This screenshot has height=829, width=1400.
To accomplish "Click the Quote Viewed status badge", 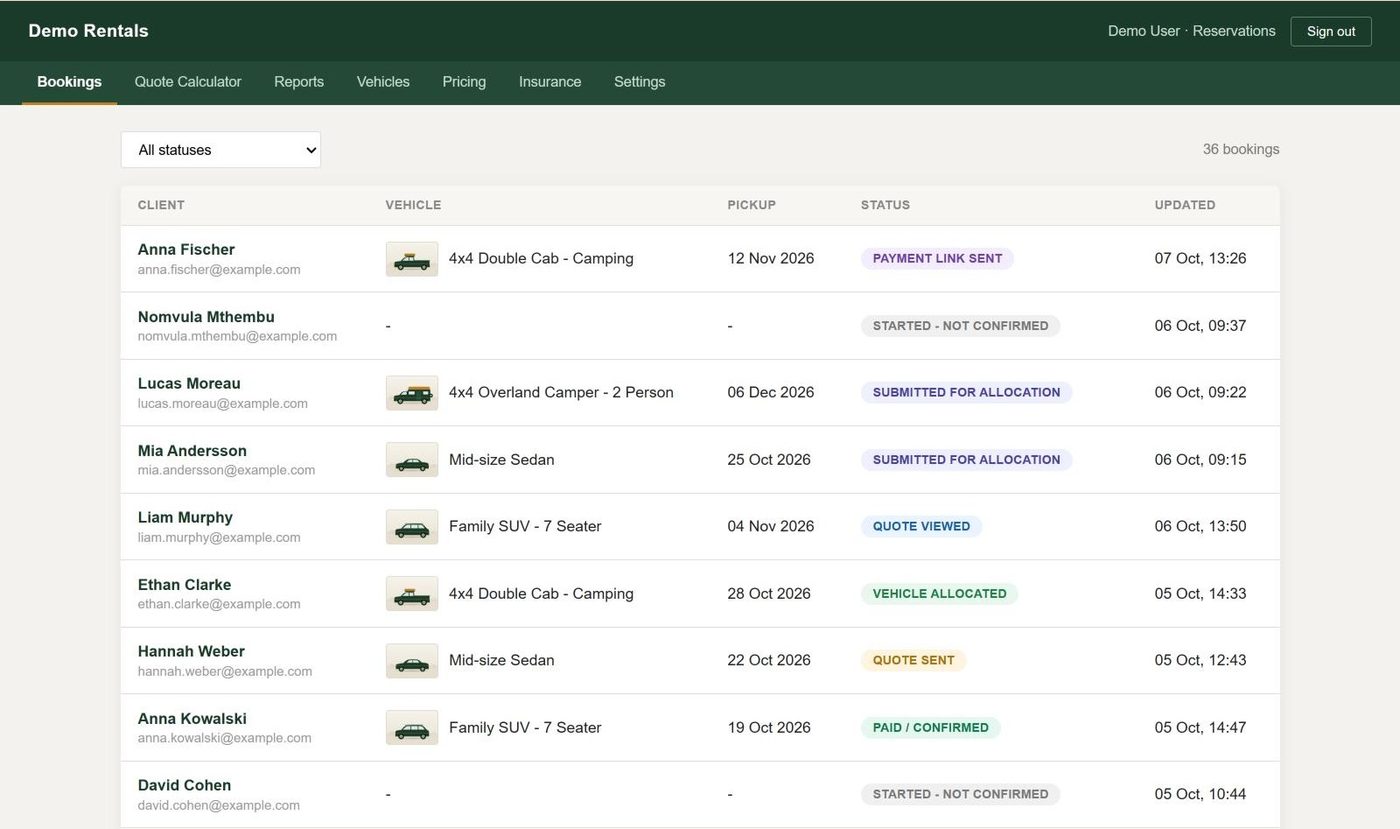I will coord(921,526).
